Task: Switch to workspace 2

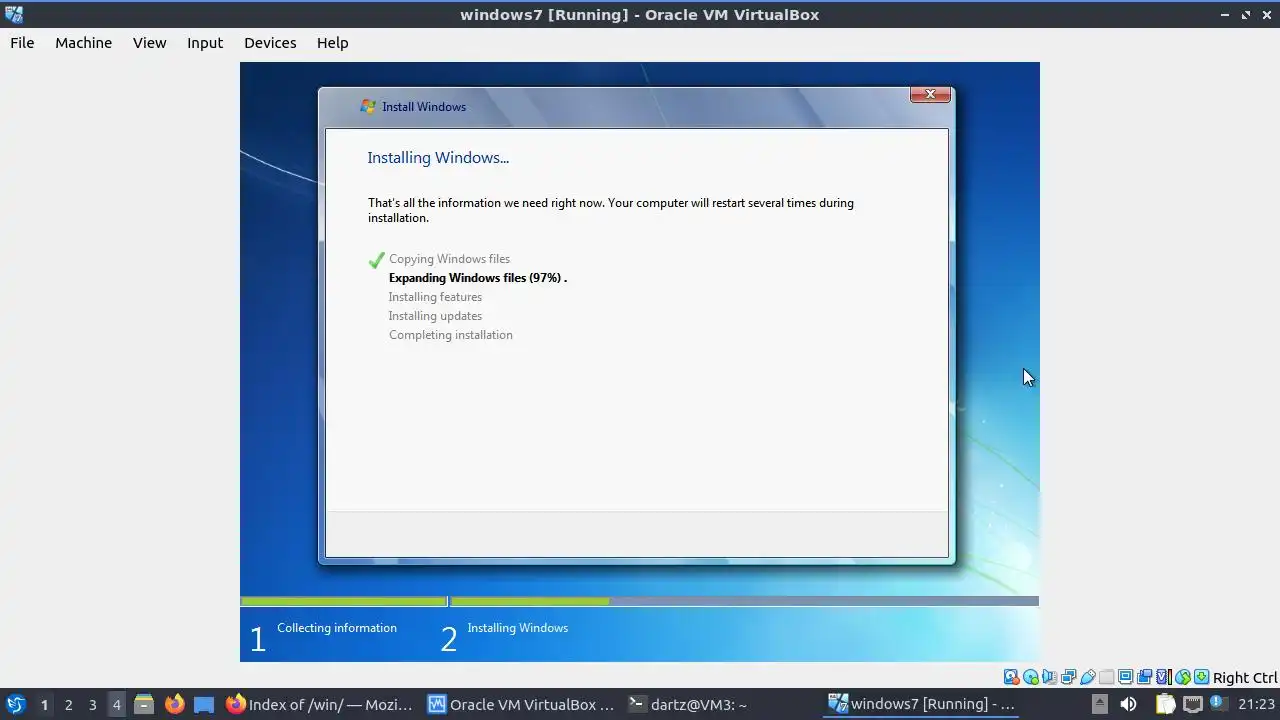Action: tap(68, 704)
